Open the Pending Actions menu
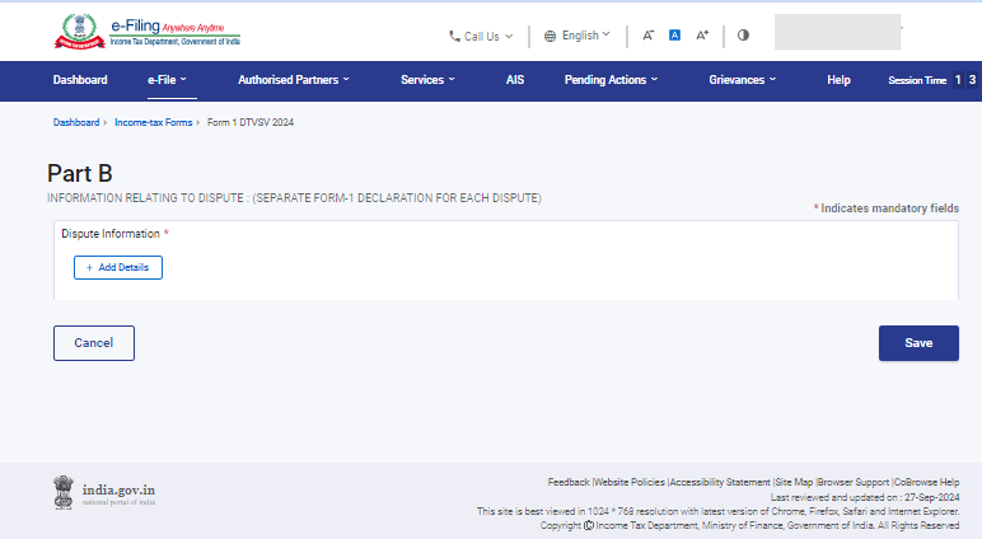Viewport: 982px width, 539px height. pyautogui.click(x=611, y=80)
